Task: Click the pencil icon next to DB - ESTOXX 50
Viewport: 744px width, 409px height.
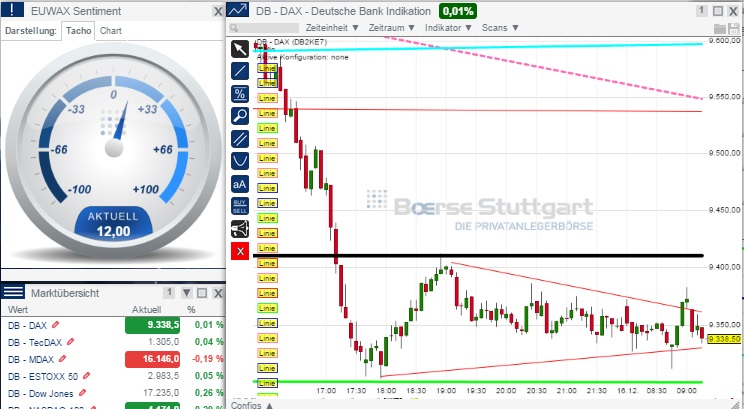Action: click(86, 376)
